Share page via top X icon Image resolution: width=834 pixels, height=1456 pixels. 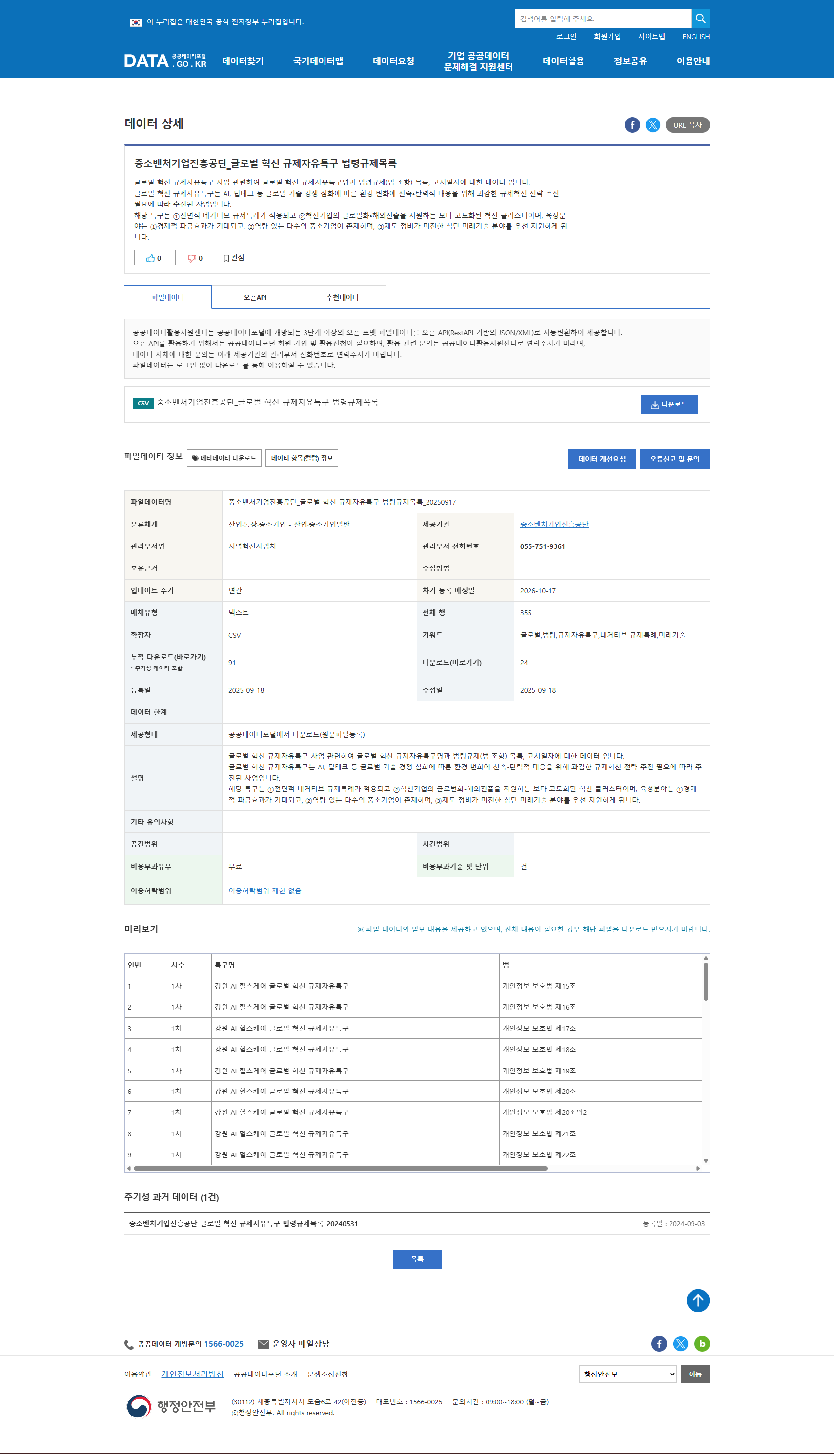coord(652,125)
